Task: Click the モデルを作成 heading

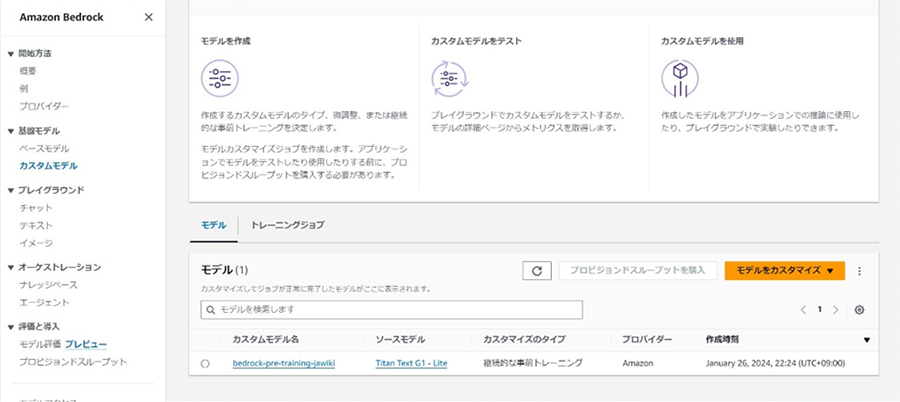Action: coord(226,41)
